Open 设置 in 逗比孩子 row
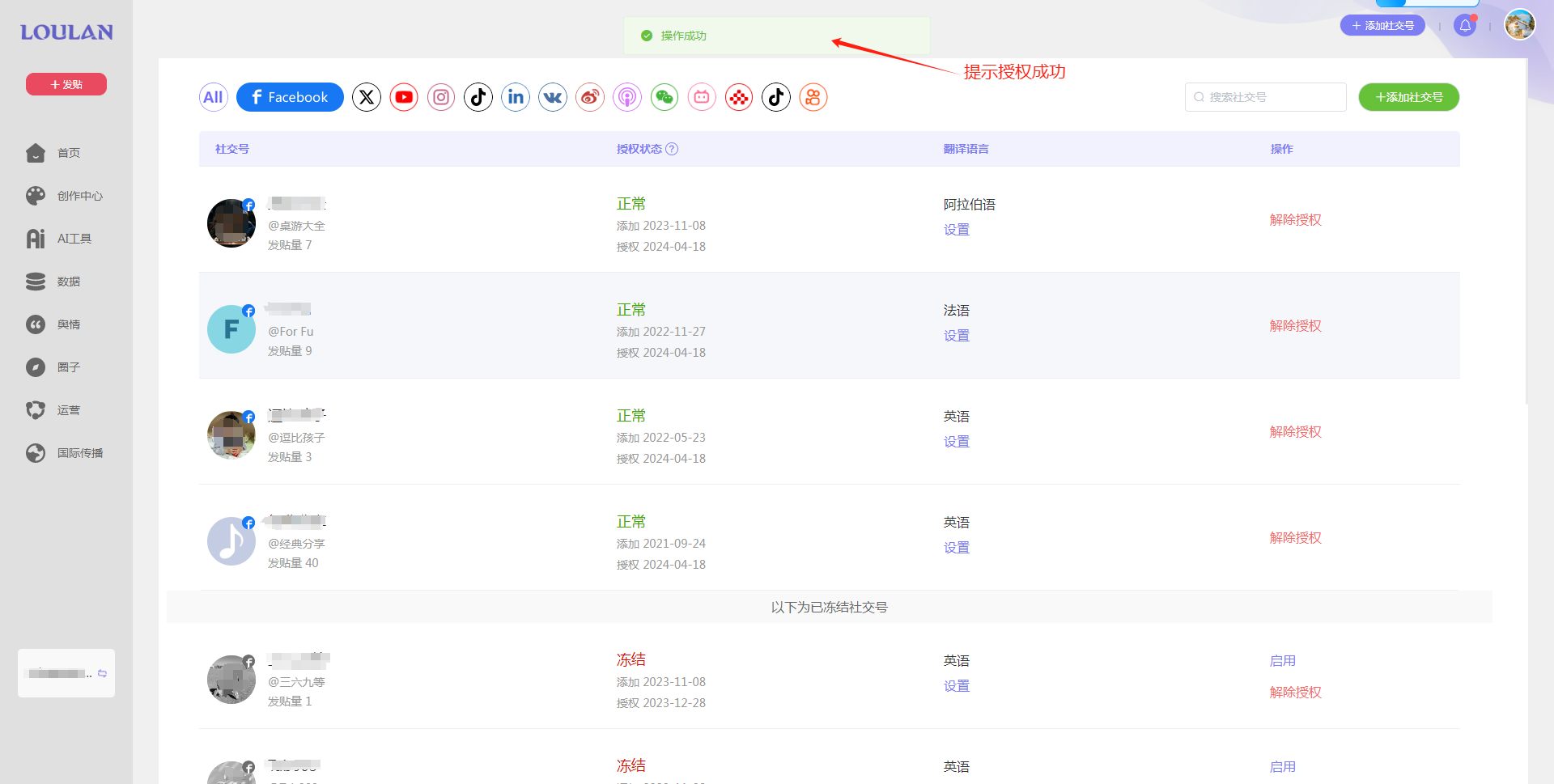Image resolution: width=1554 pixels, height=784 pixels. tap(956, 442)
